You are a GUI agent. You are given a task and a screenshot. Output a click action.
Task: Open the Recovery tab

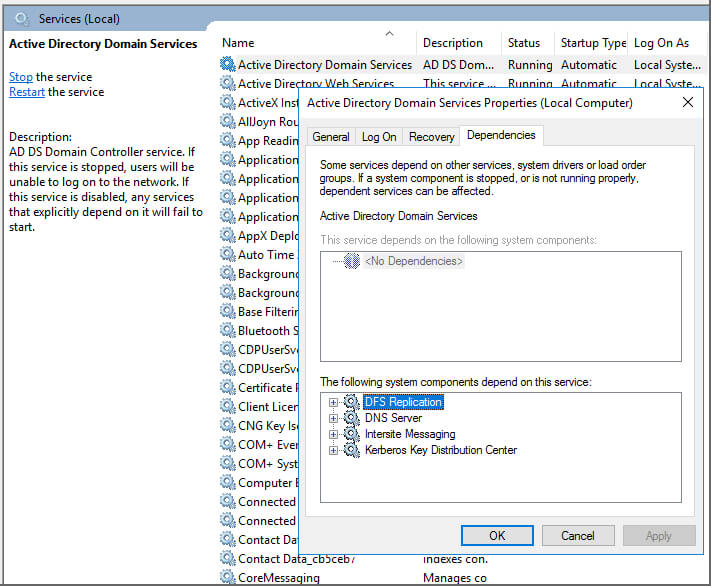coord(432,137)
